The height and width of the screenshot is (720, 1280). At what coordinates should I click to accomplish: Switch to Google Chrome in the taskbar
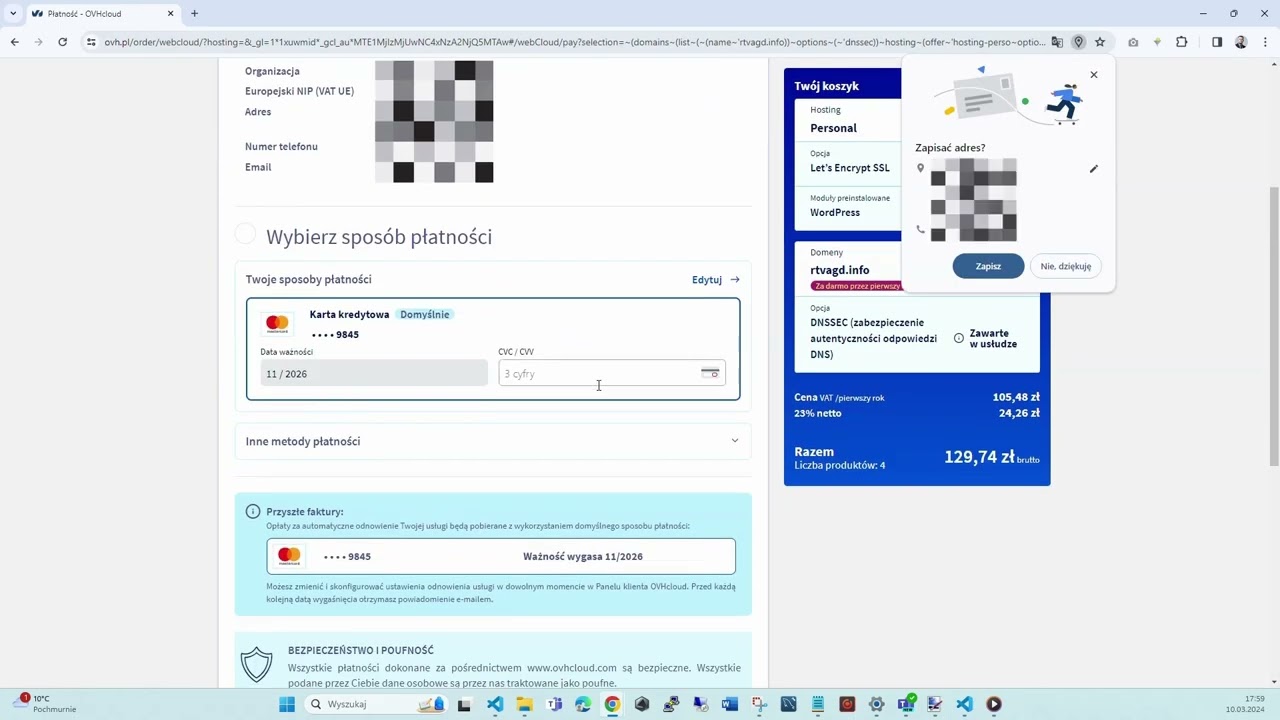612,704
